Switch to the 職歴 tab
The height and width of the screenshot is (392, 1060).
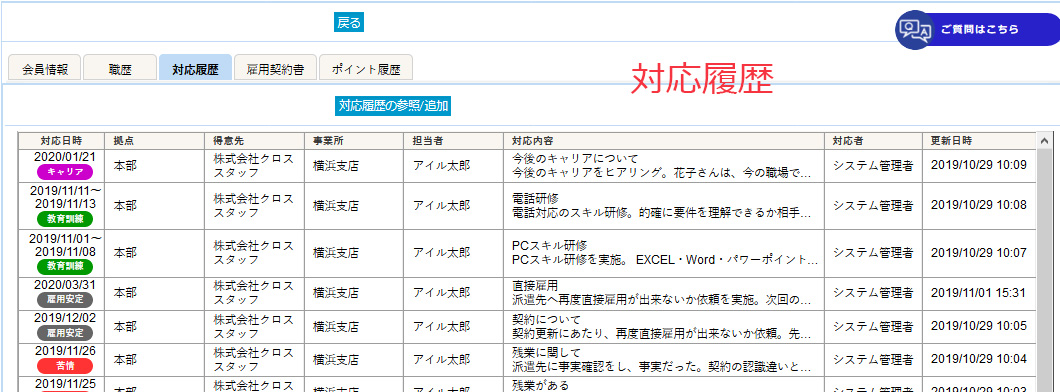point(120,69)
